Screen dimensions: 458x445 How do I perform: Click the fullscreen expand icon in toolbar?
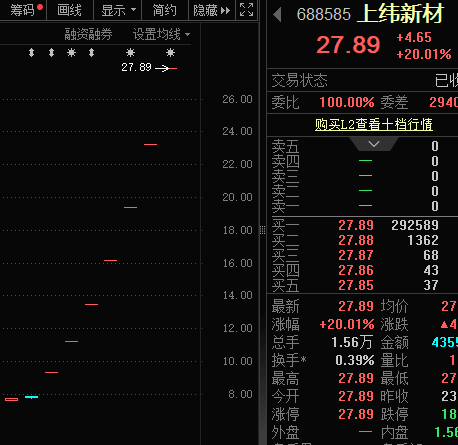pos(246,10)
